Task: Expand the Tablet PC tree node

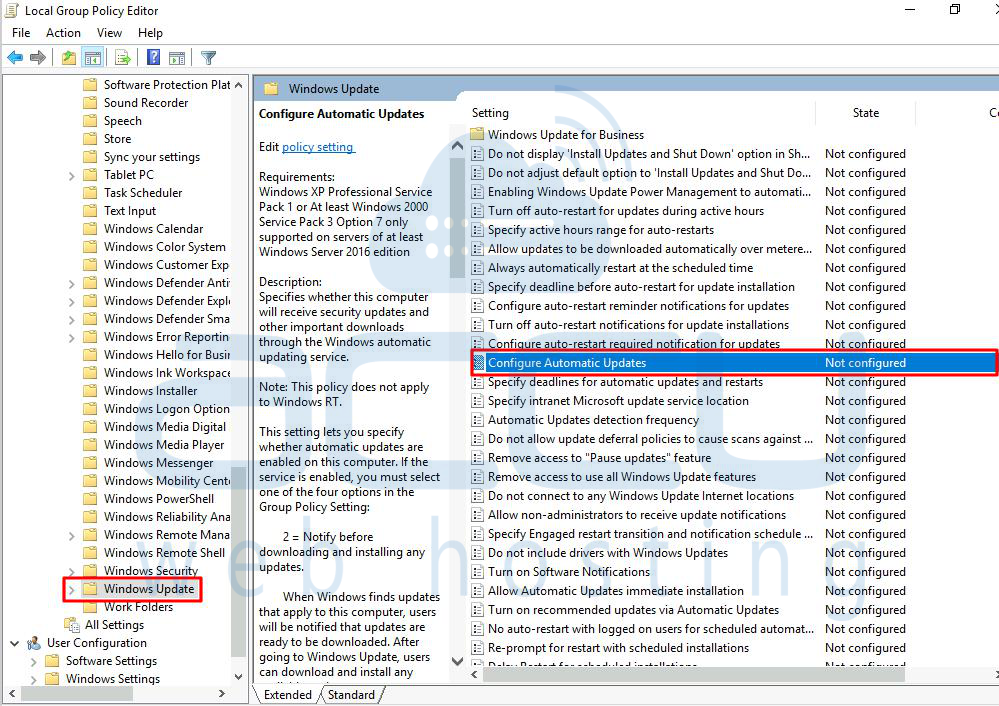Action: (x=71, y=175)
